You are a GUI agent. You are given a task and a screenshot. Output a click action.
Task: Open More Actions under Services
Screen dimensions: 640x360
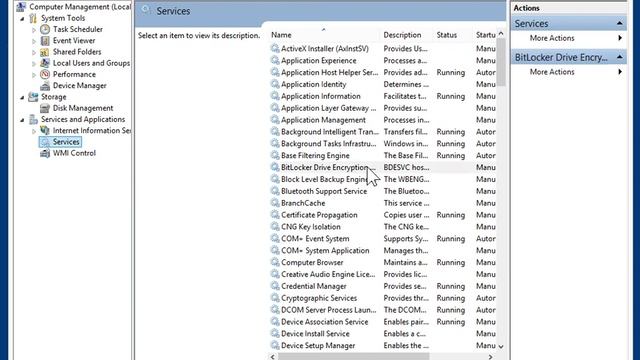(552, 38)
